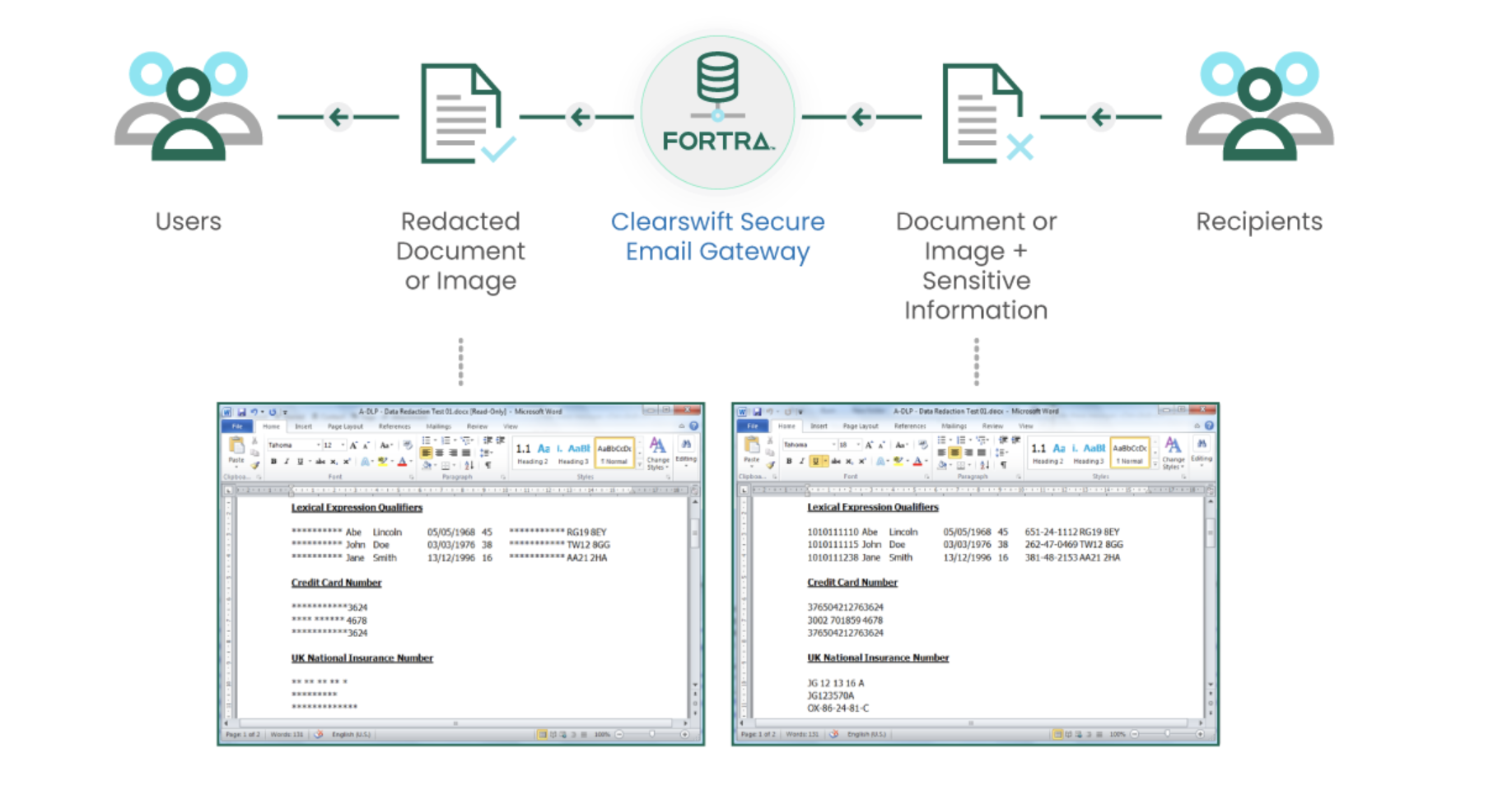Toggle Center alignment in left Read-Only Word window
Screen dimensions: 1512x800
pyautogui.click(x=439, y=453)
